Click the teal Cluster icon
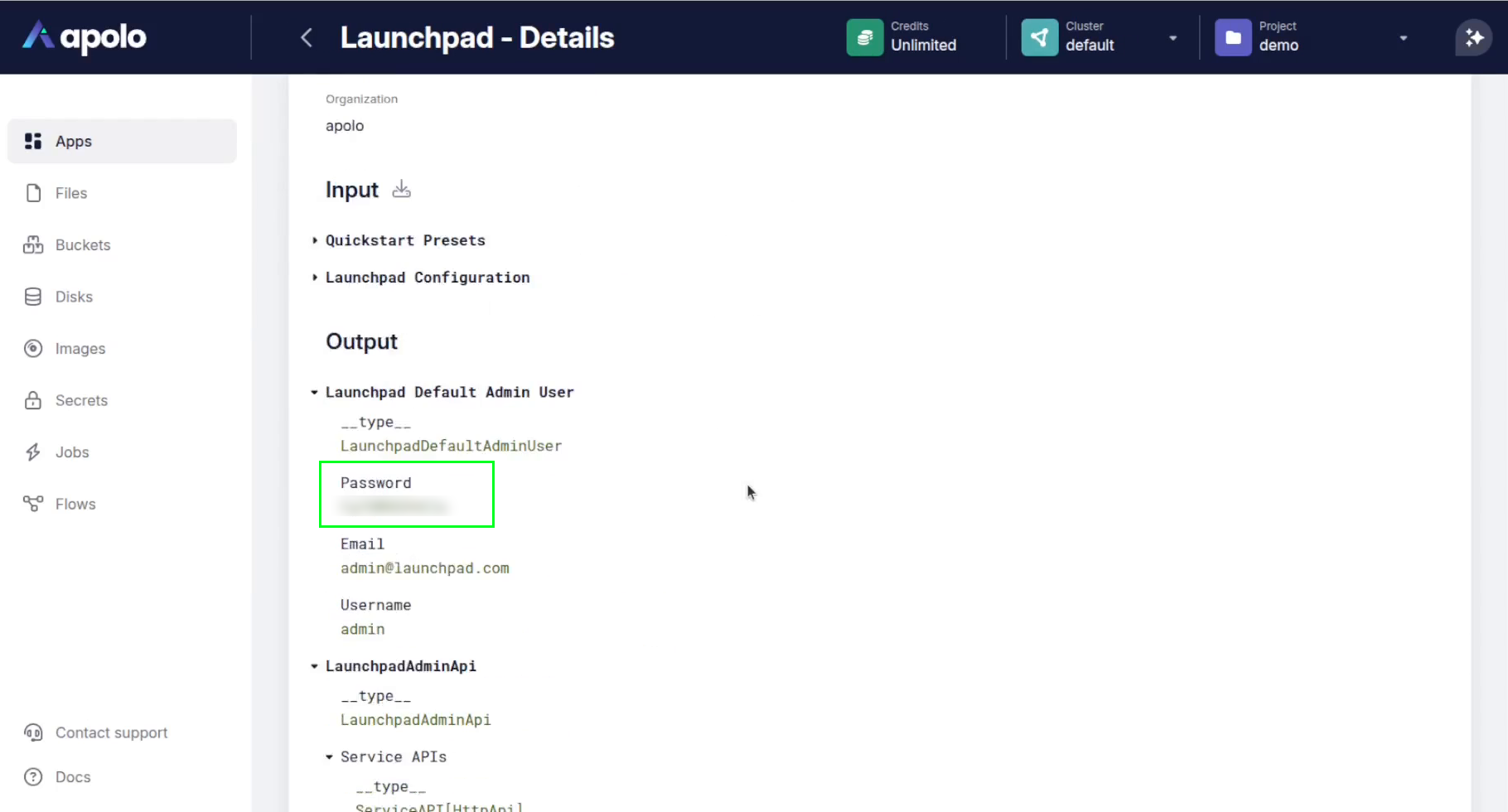This screenshot has width=1508, height=812. 1039,37
